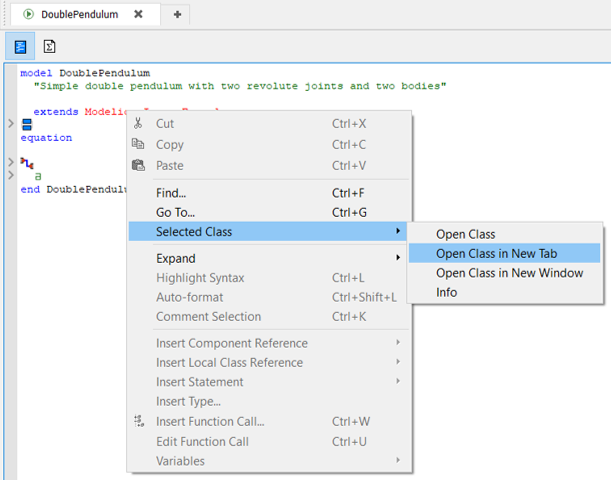Select Insert Type... menu entry
611x480 pixels.
click(x=270, y=402)
